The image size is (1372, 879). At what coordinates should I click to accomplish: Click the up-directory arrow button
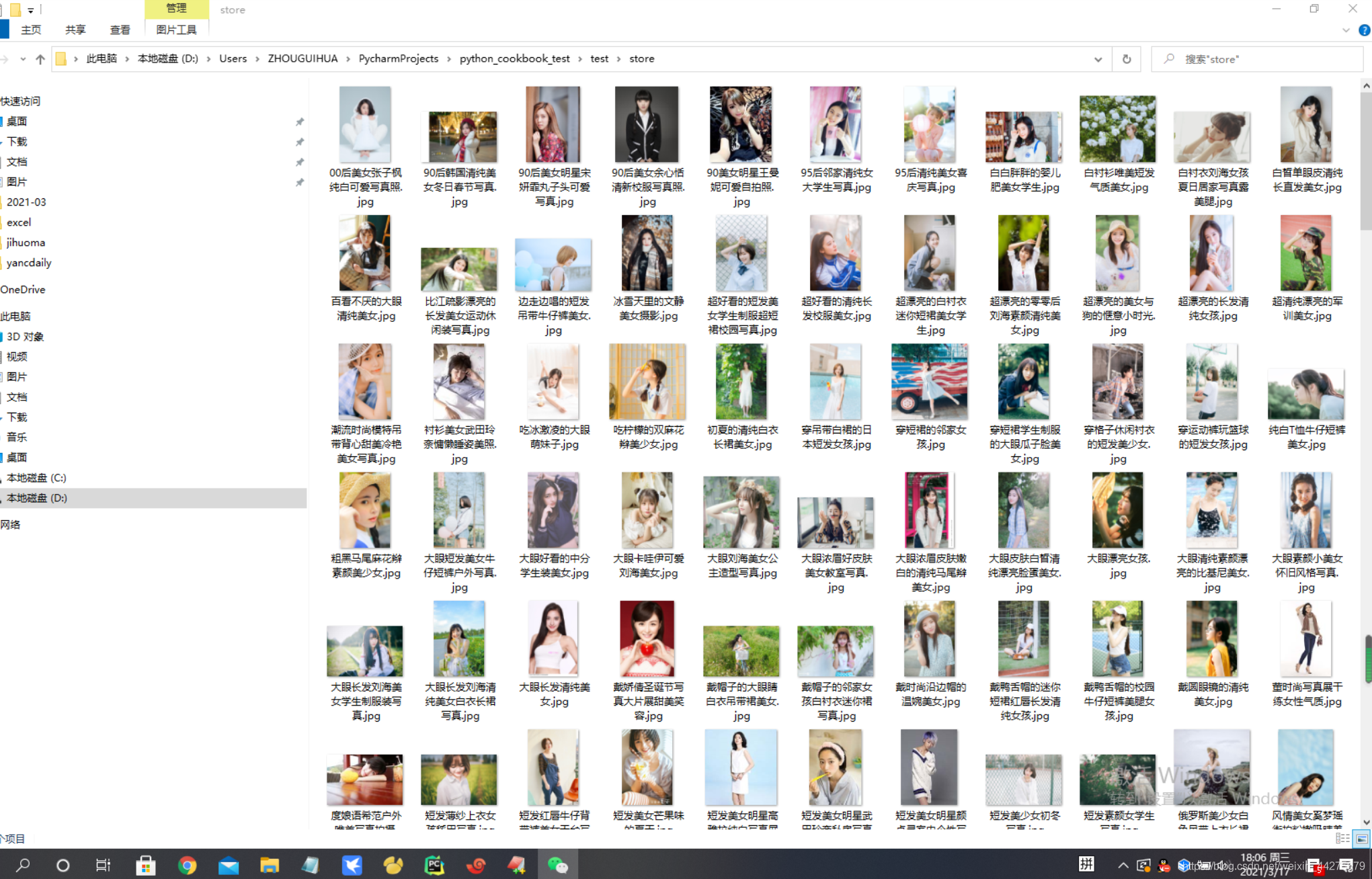pos(40,59)
